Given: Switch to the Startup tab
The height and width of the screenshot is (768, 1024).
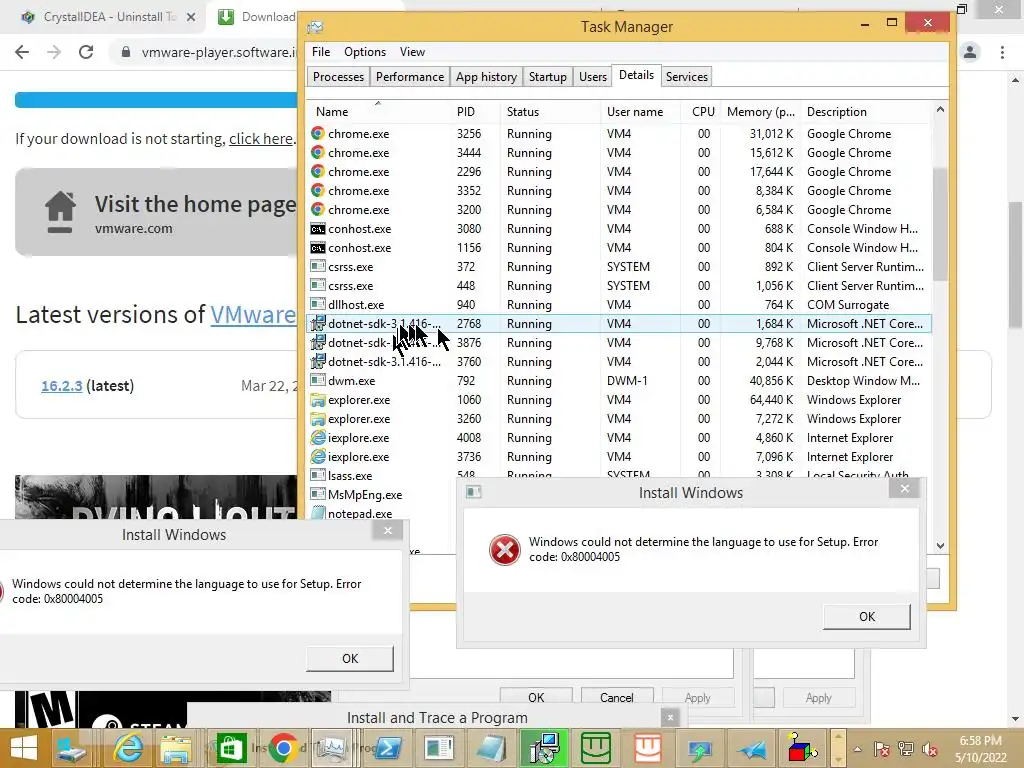Looking at the screenshot, I should [x=547, y=77].
